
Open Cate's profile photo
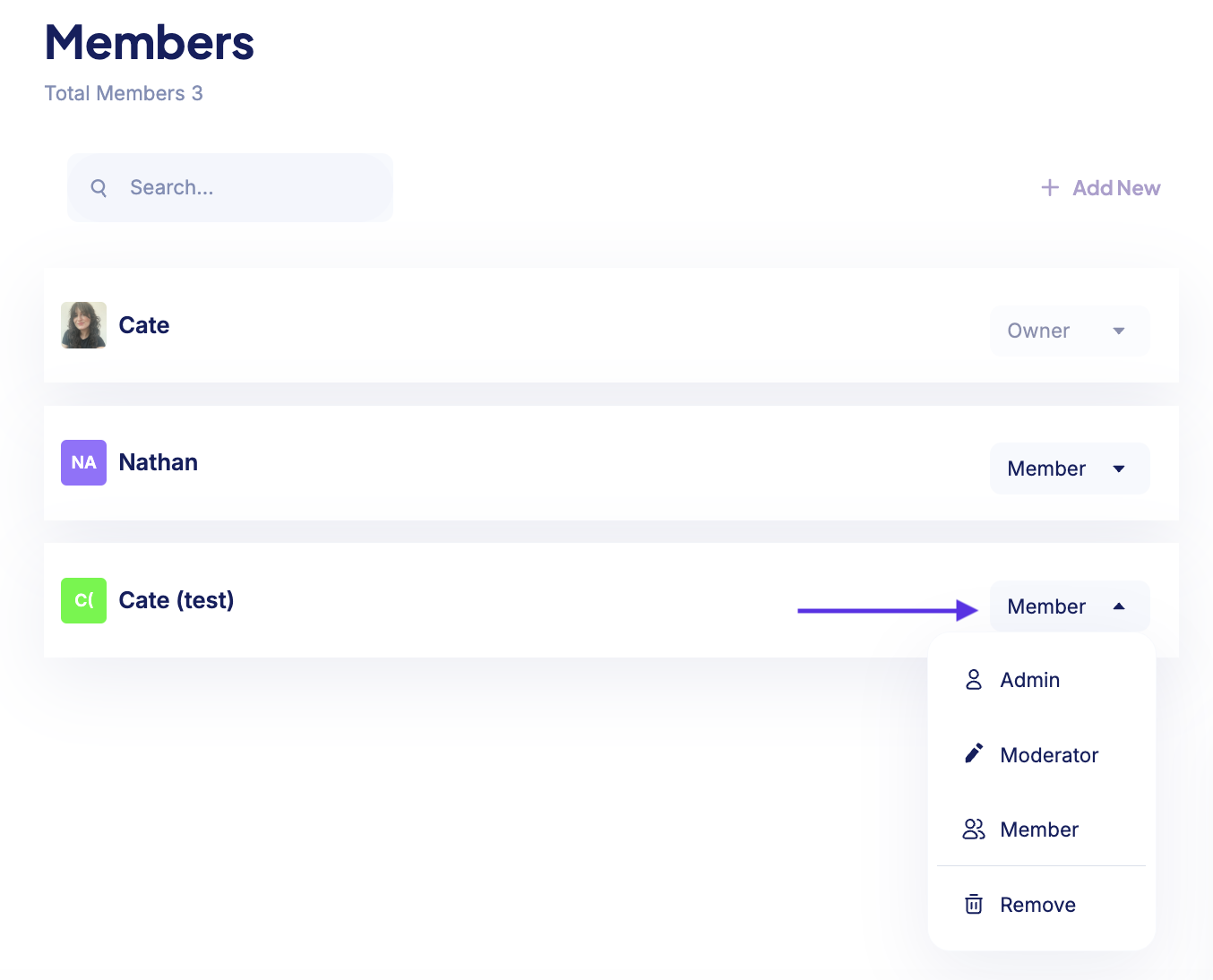point(83,325)
